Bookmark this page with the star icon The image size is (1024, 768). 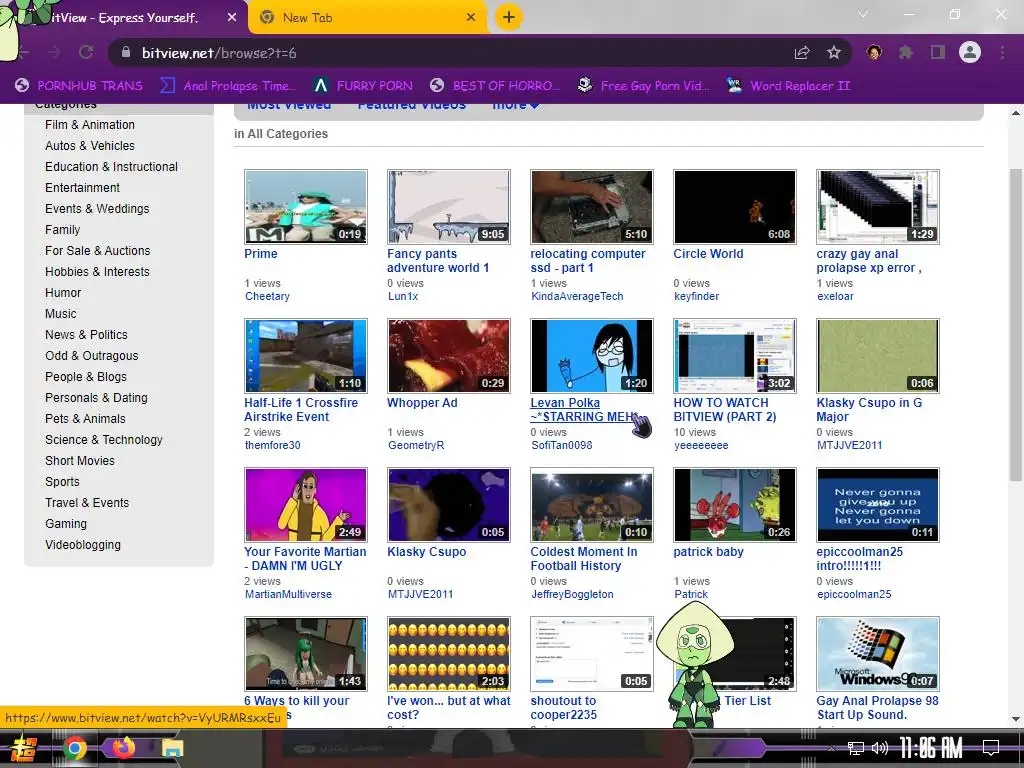coord(833,53)
